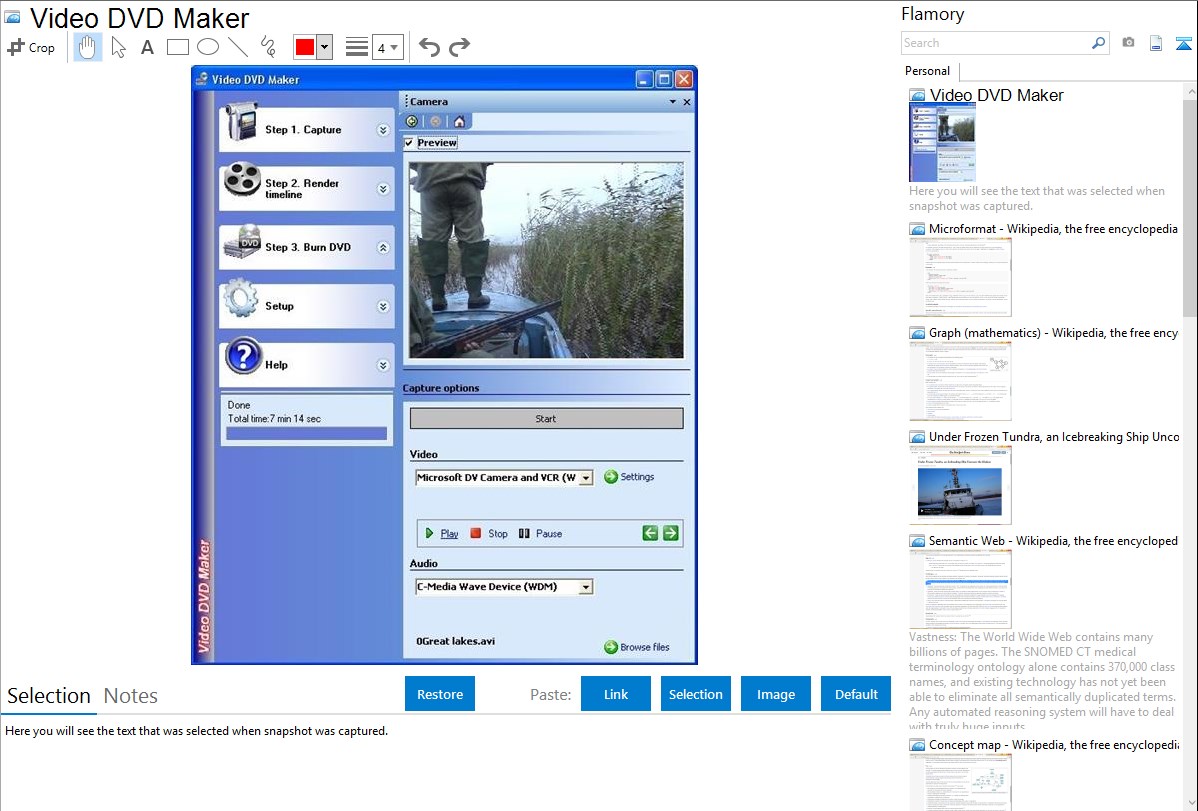Open the Video DVD Maker snapshot thumbnail
The height and width of the screenshot is (811, 1198).
pos(942,143)
